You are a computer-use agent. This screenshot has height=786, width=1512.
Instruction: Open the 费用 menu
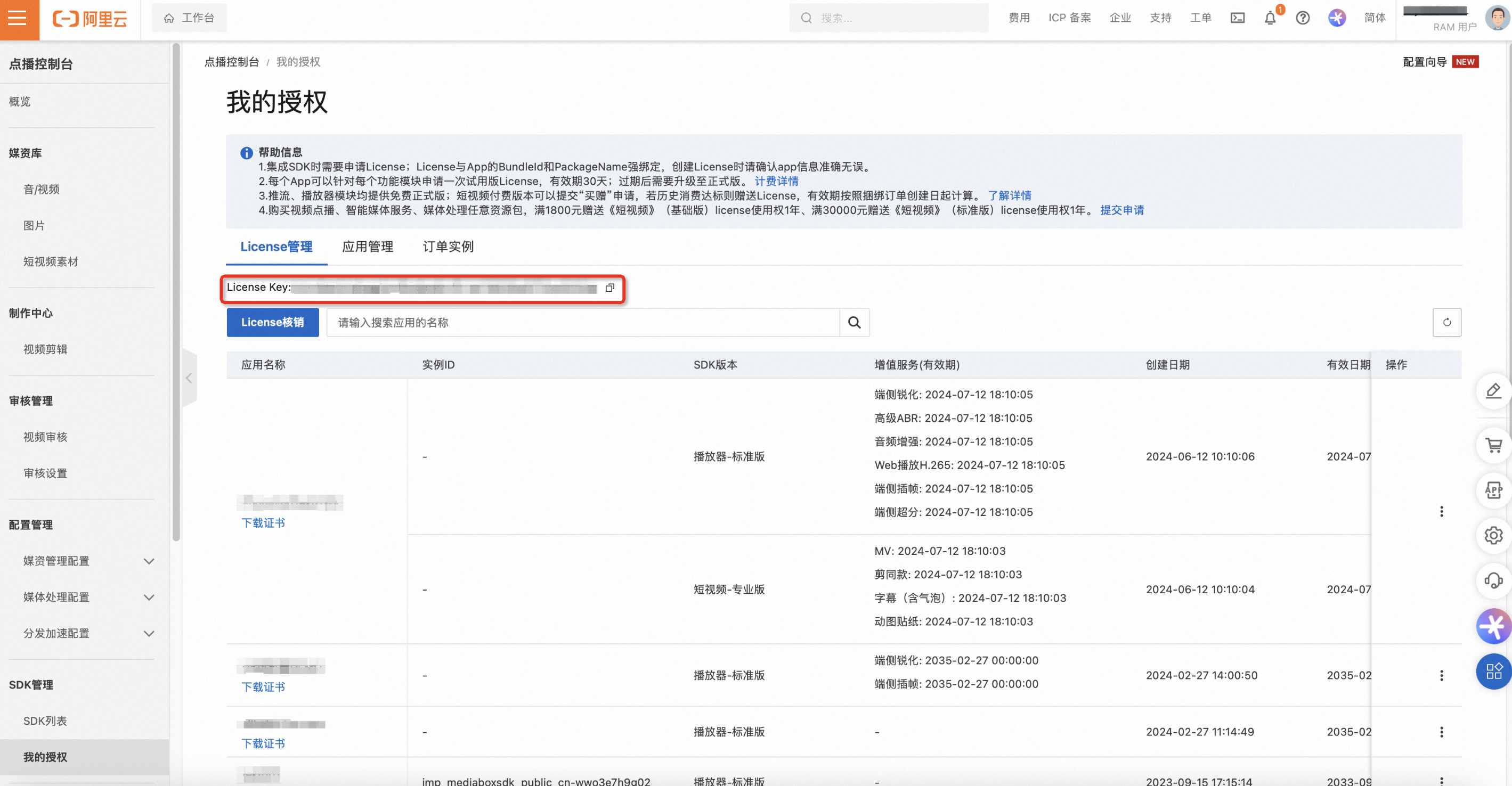pos(1019,18)
